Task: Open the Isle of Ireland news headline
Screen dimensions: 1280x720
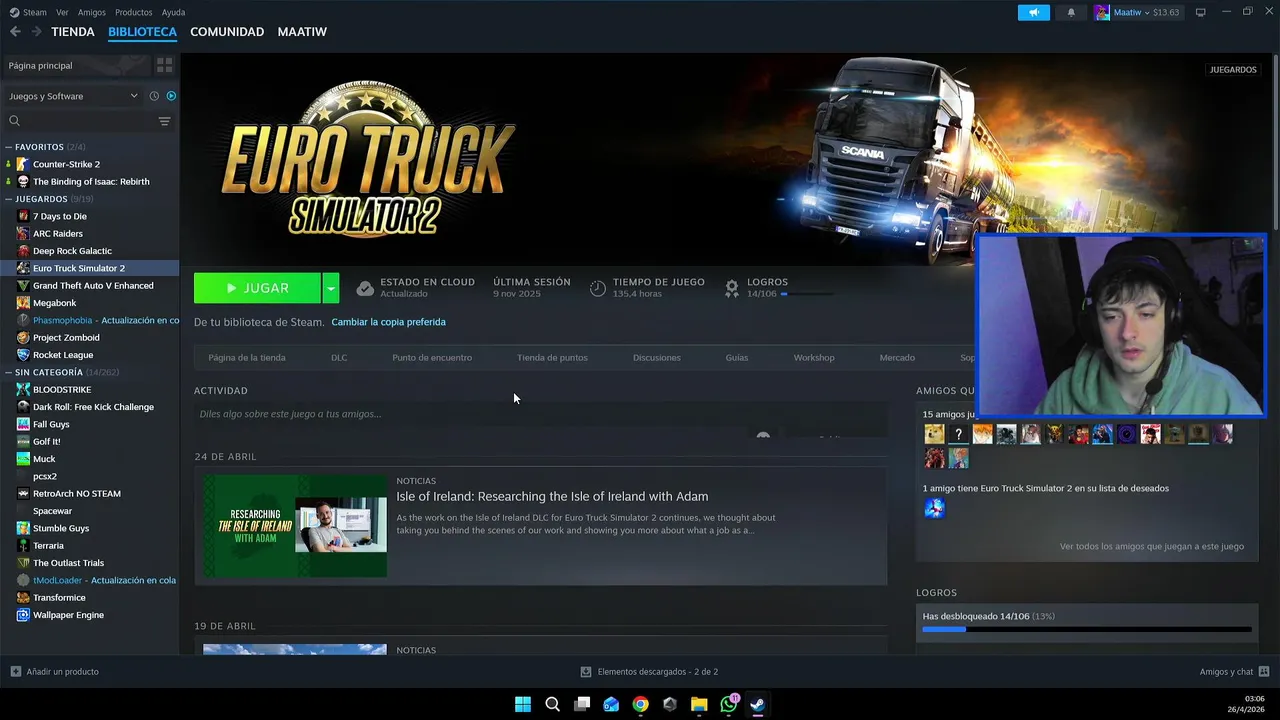Action: point(552,496)
